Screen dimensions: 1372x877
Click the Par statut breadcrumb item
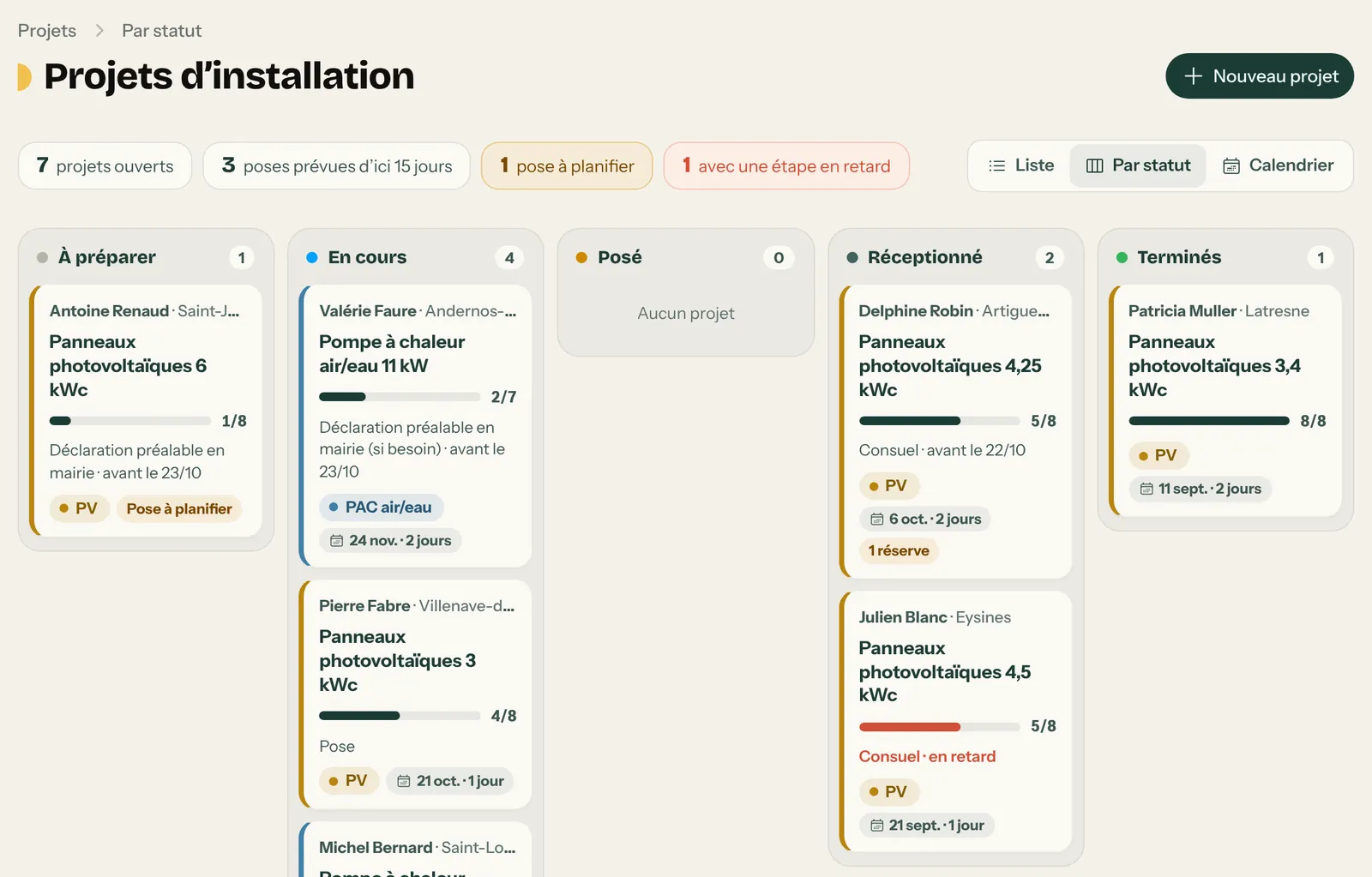161,31
